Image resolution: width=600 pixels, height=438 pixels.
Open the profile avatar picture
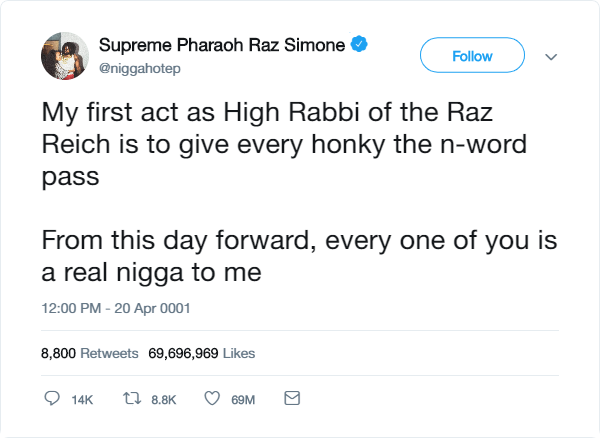65,56
